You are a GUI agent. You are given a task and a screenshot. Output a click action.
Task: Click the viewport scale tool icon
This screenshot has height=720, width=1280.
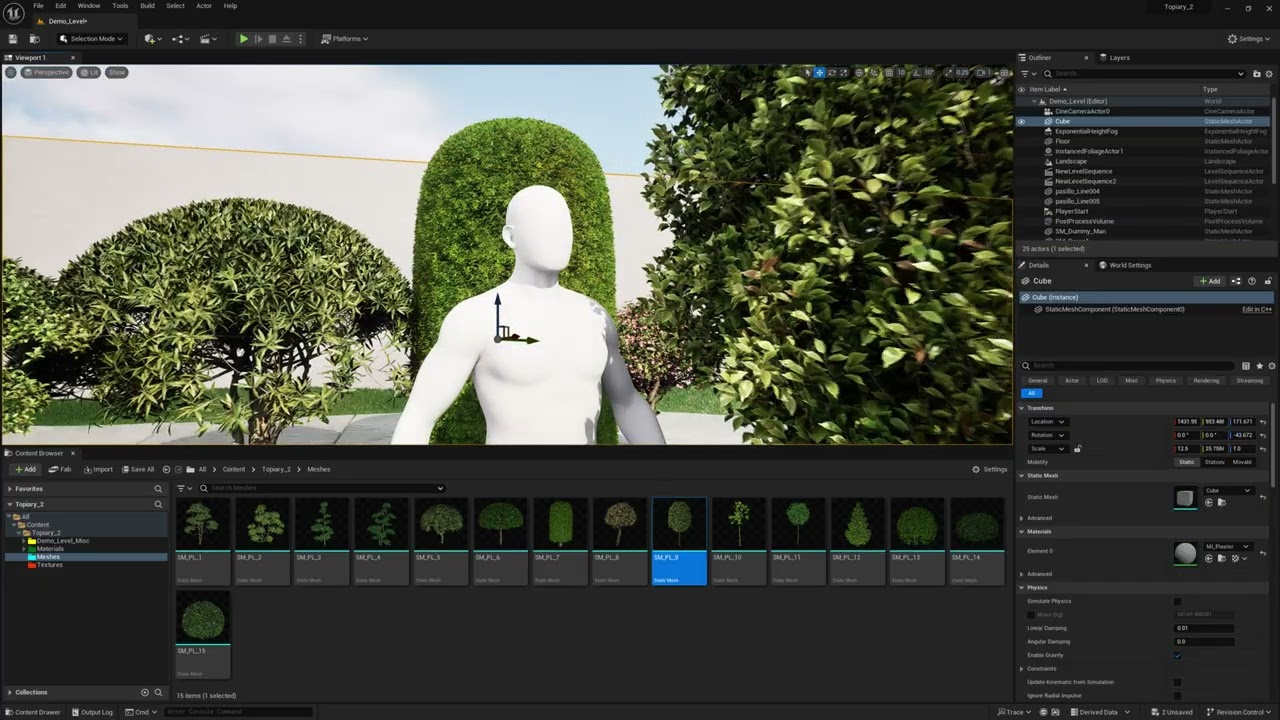point(843,72)
